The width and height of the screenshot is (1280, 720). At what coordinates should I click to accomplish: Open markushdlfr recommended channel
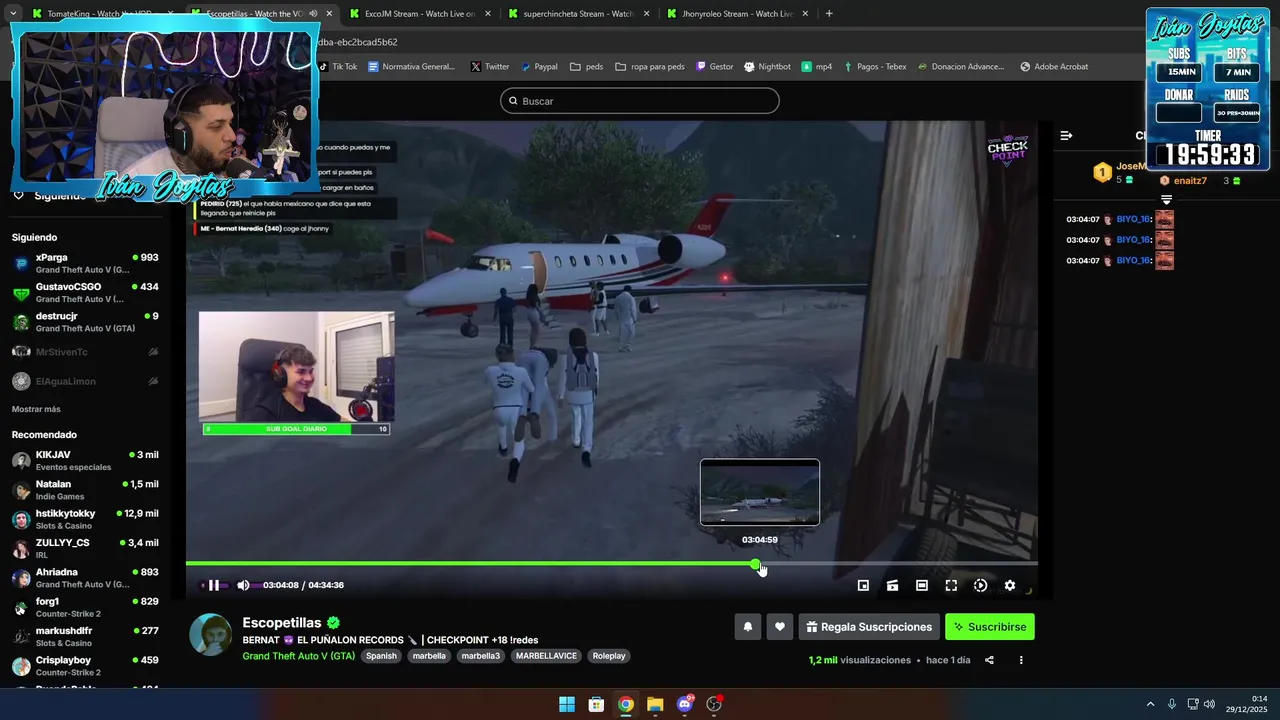click(85, 637)
